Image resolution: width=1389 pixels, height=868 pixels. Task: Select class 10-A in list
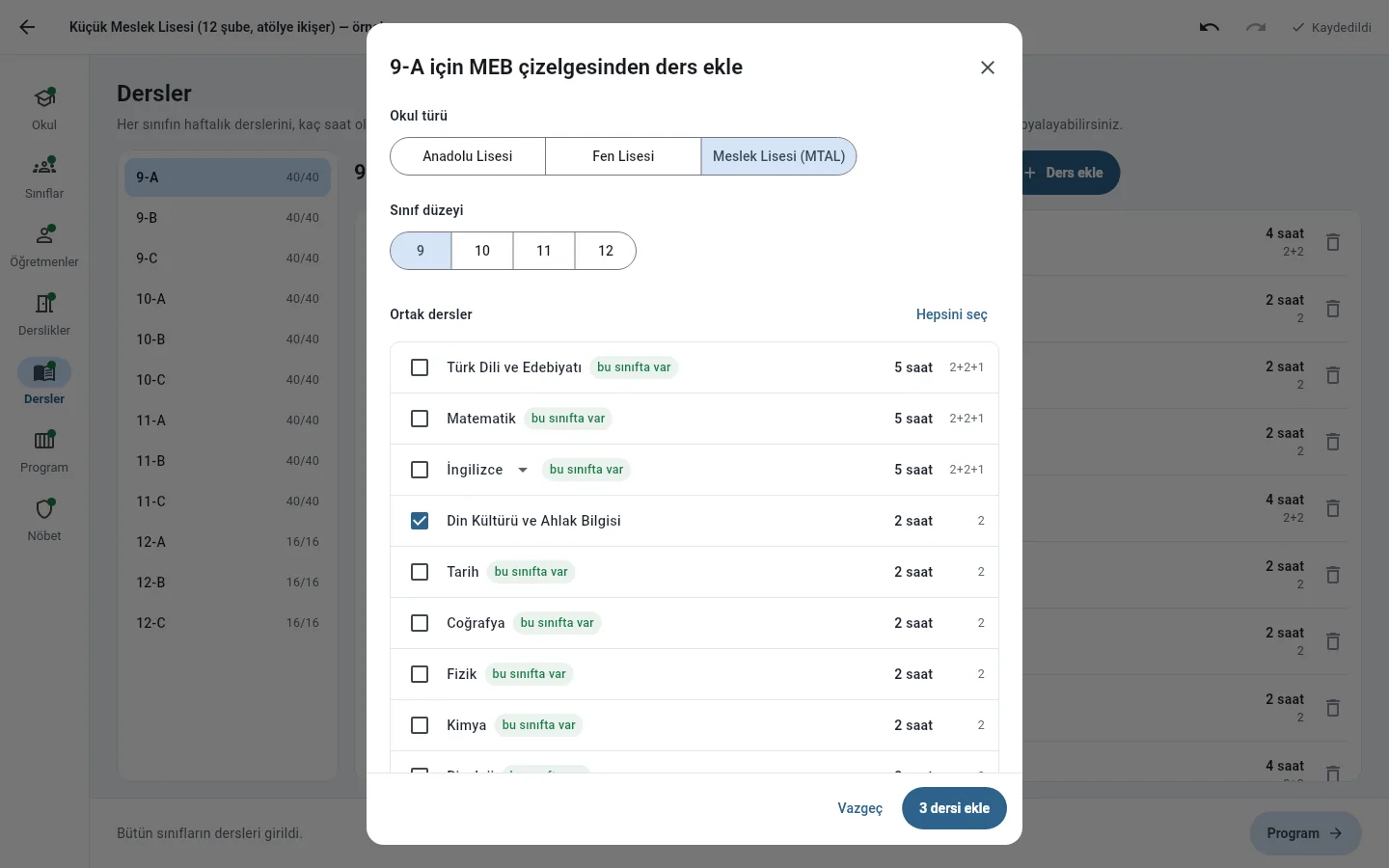[228, 299]
